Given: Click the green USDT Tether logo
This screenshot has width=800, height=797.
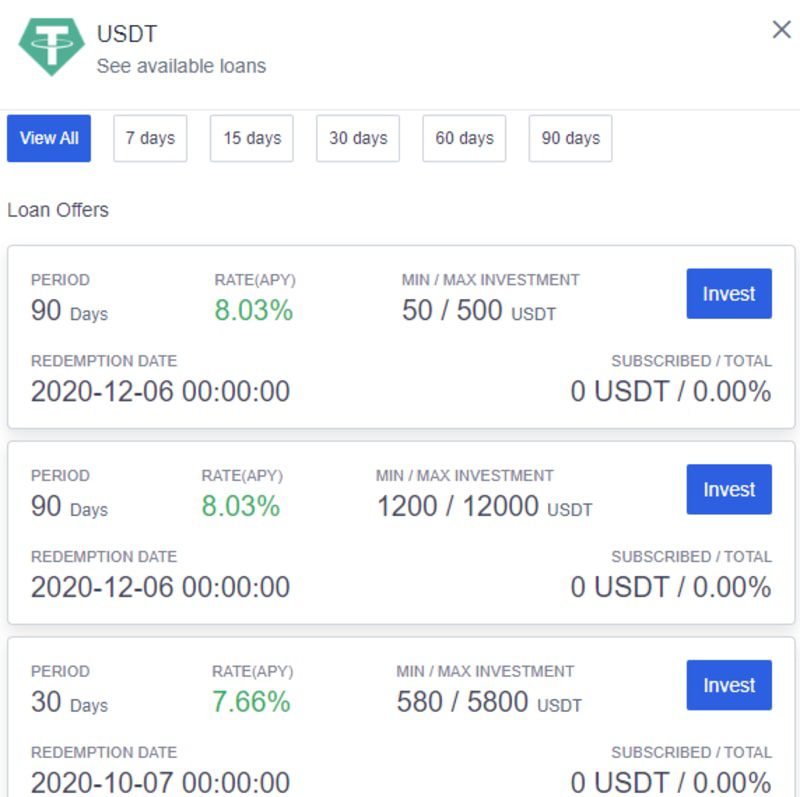Looking at the screenshot, I should (52, 47).
